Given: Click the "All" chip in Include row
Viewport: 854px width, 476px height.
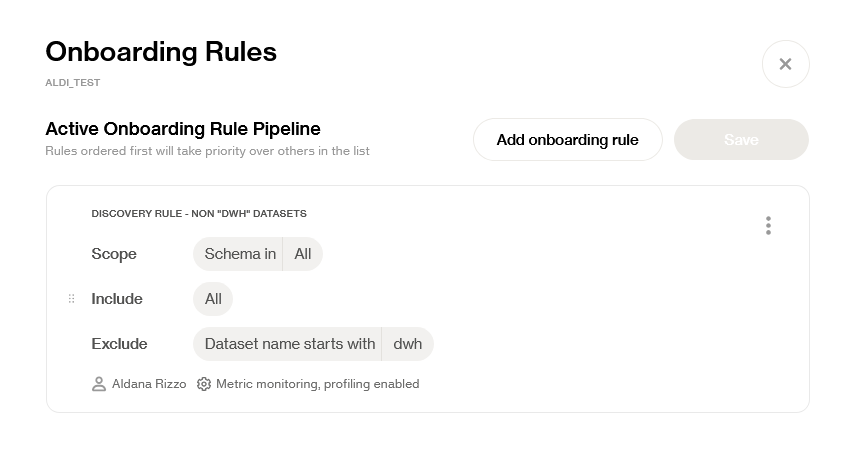Looking at the screenshot, I should (x=213, y=299).
